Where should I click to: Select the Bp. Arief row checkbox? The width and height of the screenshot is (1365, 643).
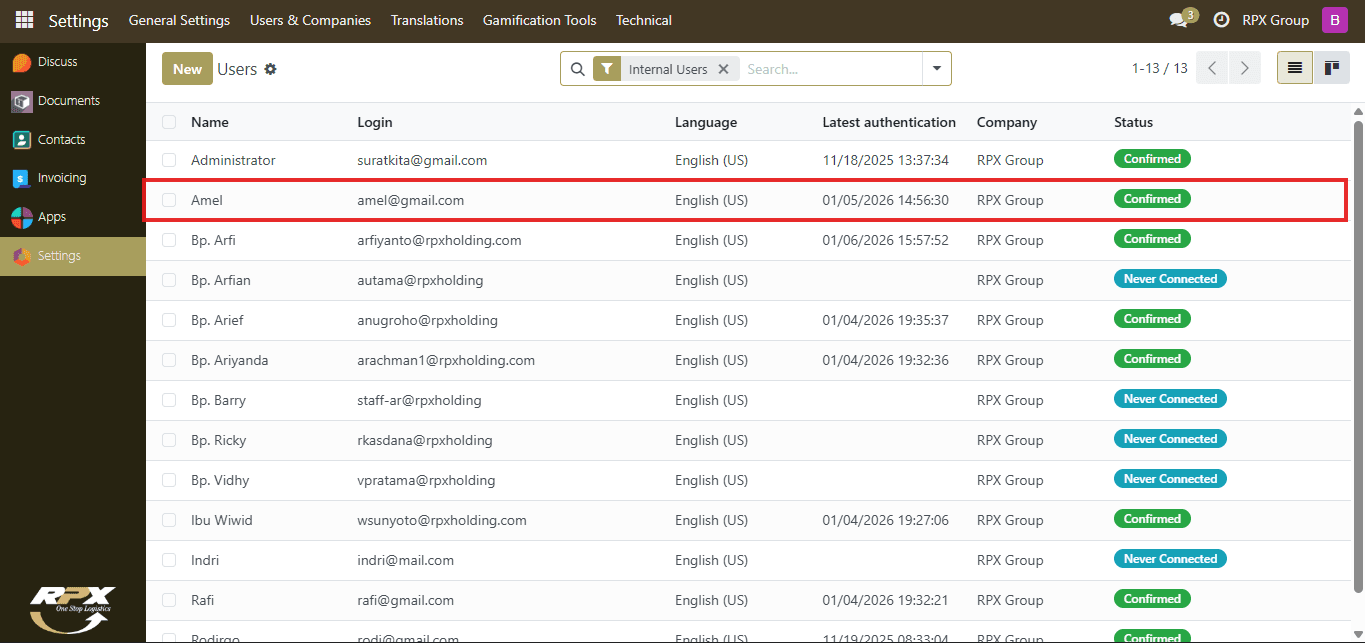coord(169,320)
